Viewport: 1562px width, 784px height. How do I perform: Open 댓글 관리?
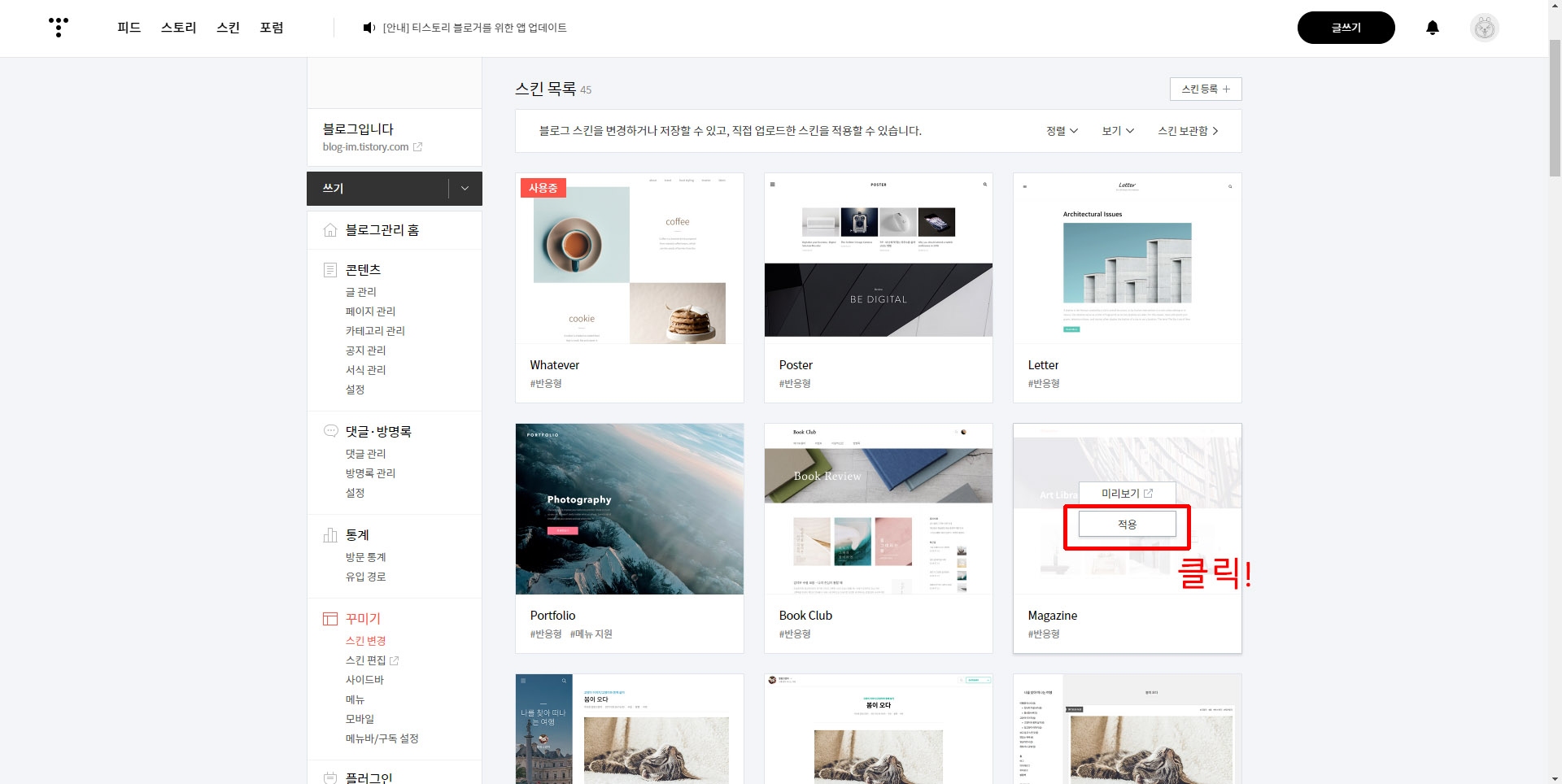pyautogui.click(x=366, y=454)
